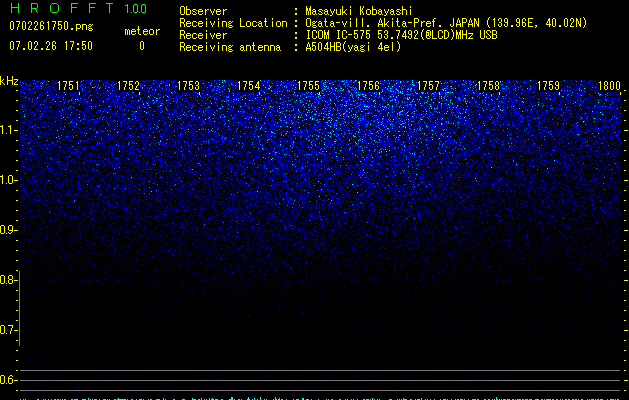Image resolution: width=629 pixels, height=400 pixels.
Task: Click the 0.9 kHz frequency label
Action: [8, 230]
